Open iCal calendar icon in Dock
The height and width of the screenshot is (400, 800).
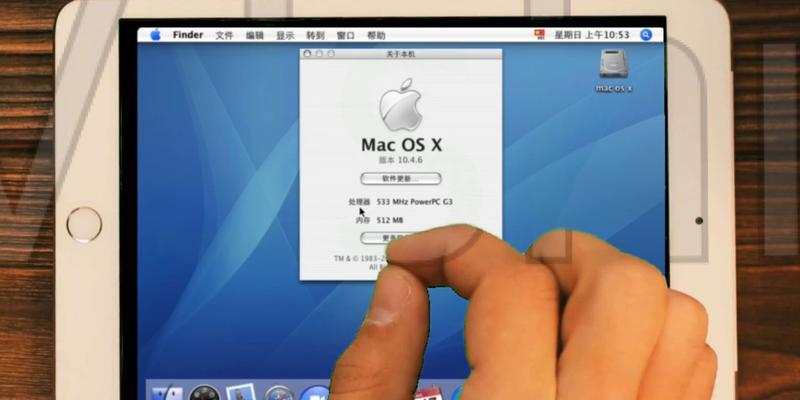point(427,394)
